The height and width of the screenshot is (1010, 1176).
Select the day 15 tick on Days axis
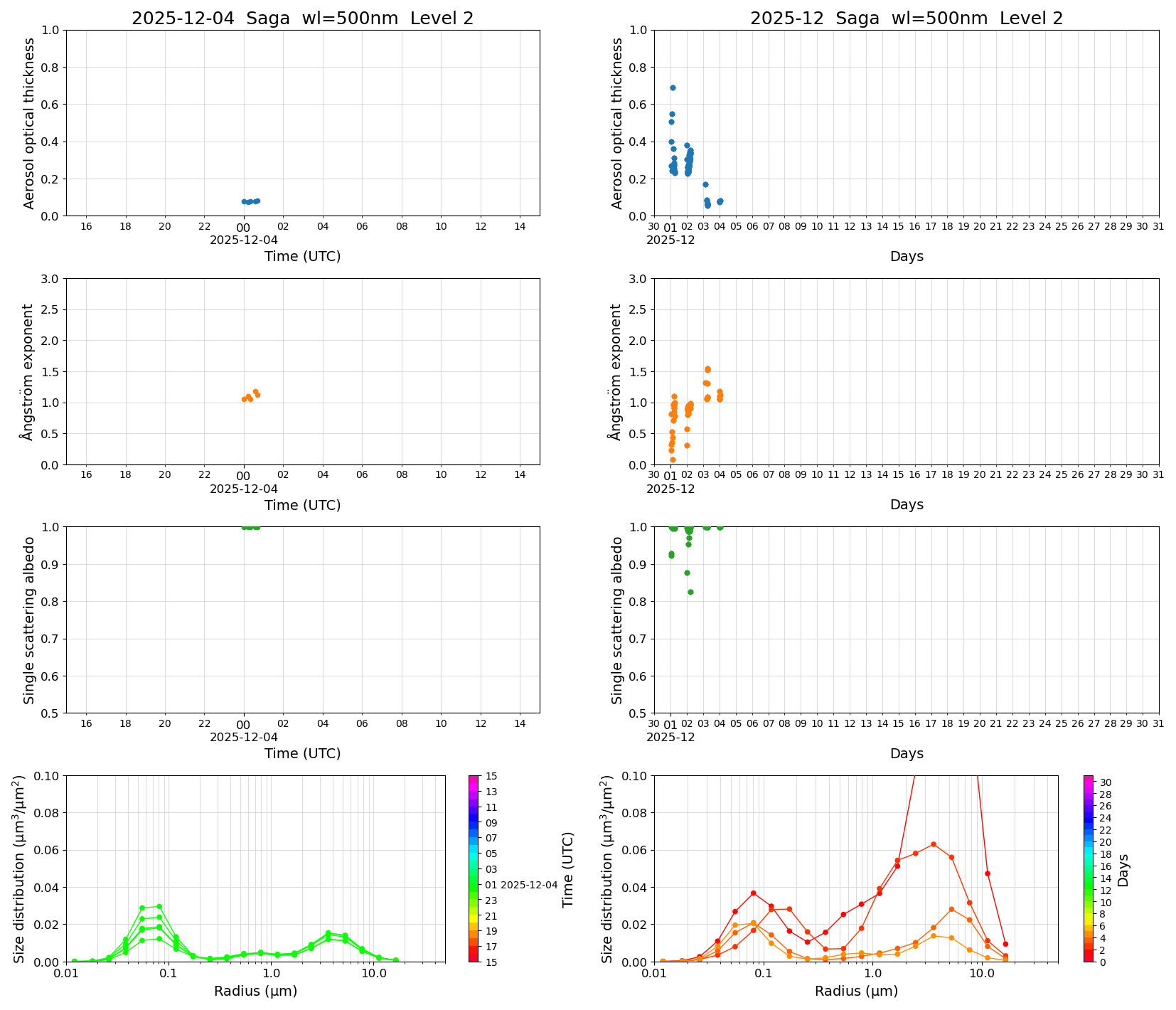[897, 226]
